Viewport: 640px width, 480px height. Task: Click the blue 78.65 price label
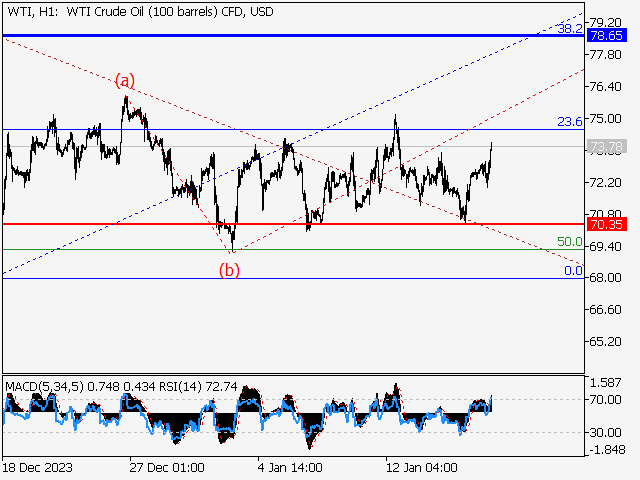point(606,36)
